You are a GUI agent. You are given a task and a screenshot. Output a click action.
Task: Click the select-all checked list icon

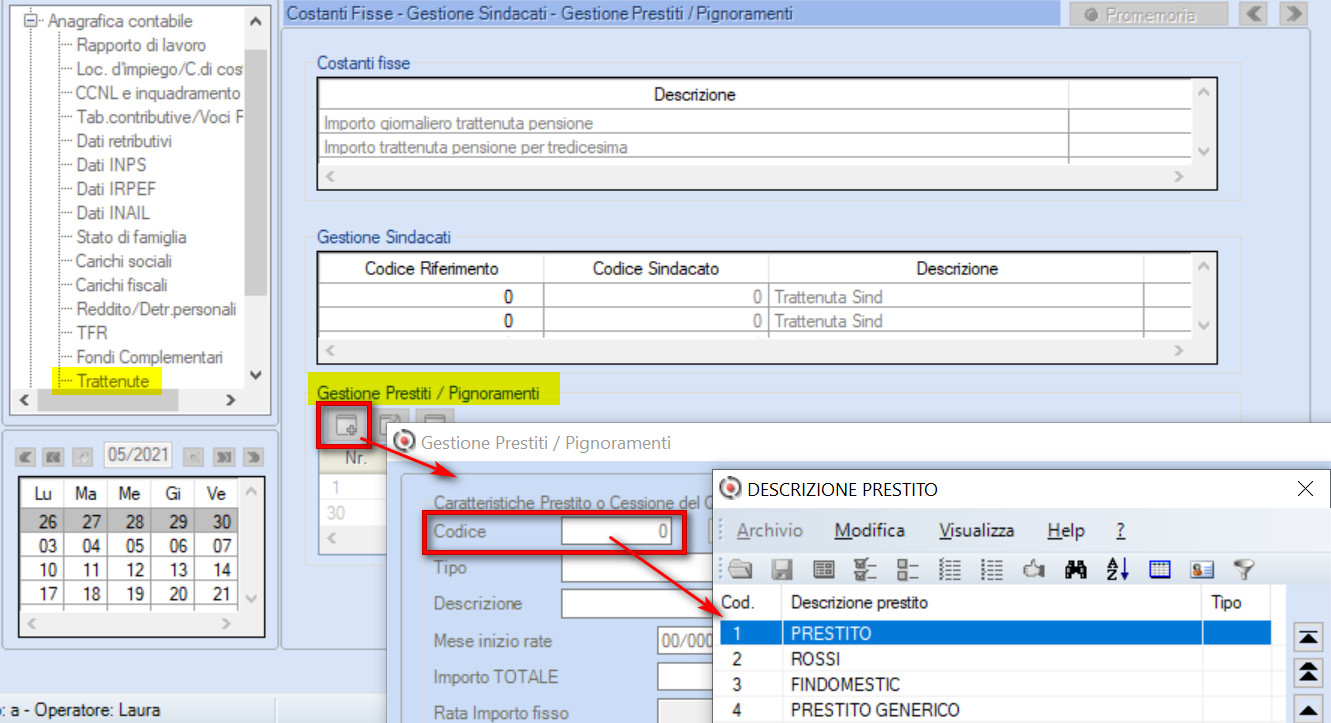coord(866,570)
